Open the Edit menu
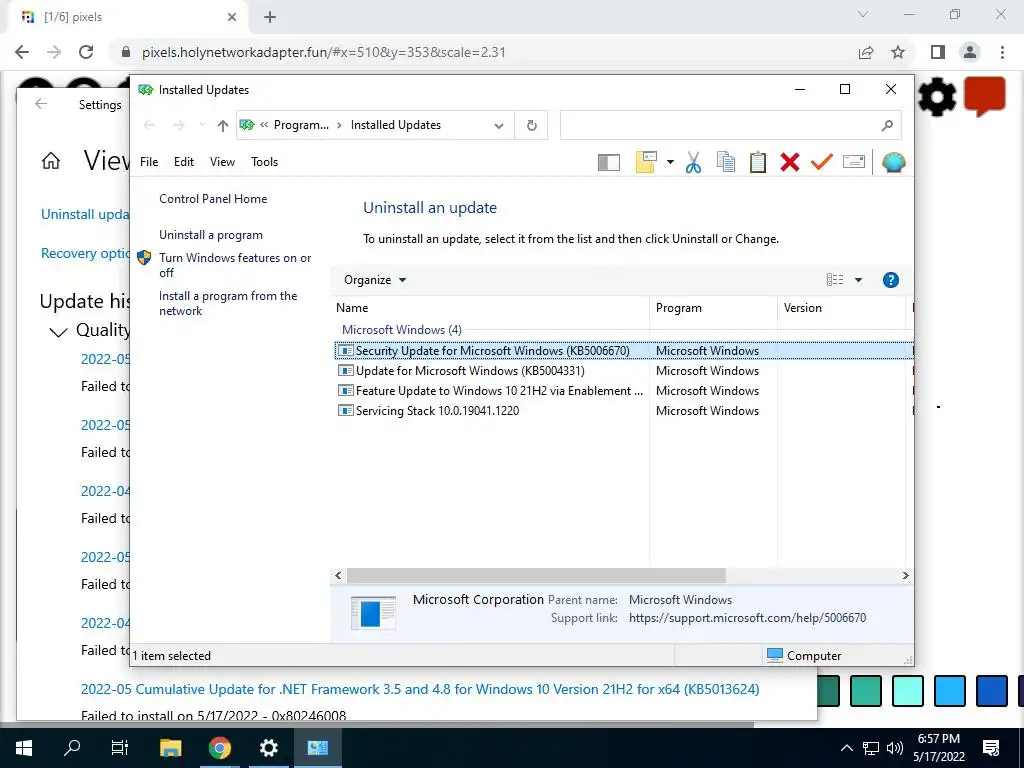 [x=184, y=162]
